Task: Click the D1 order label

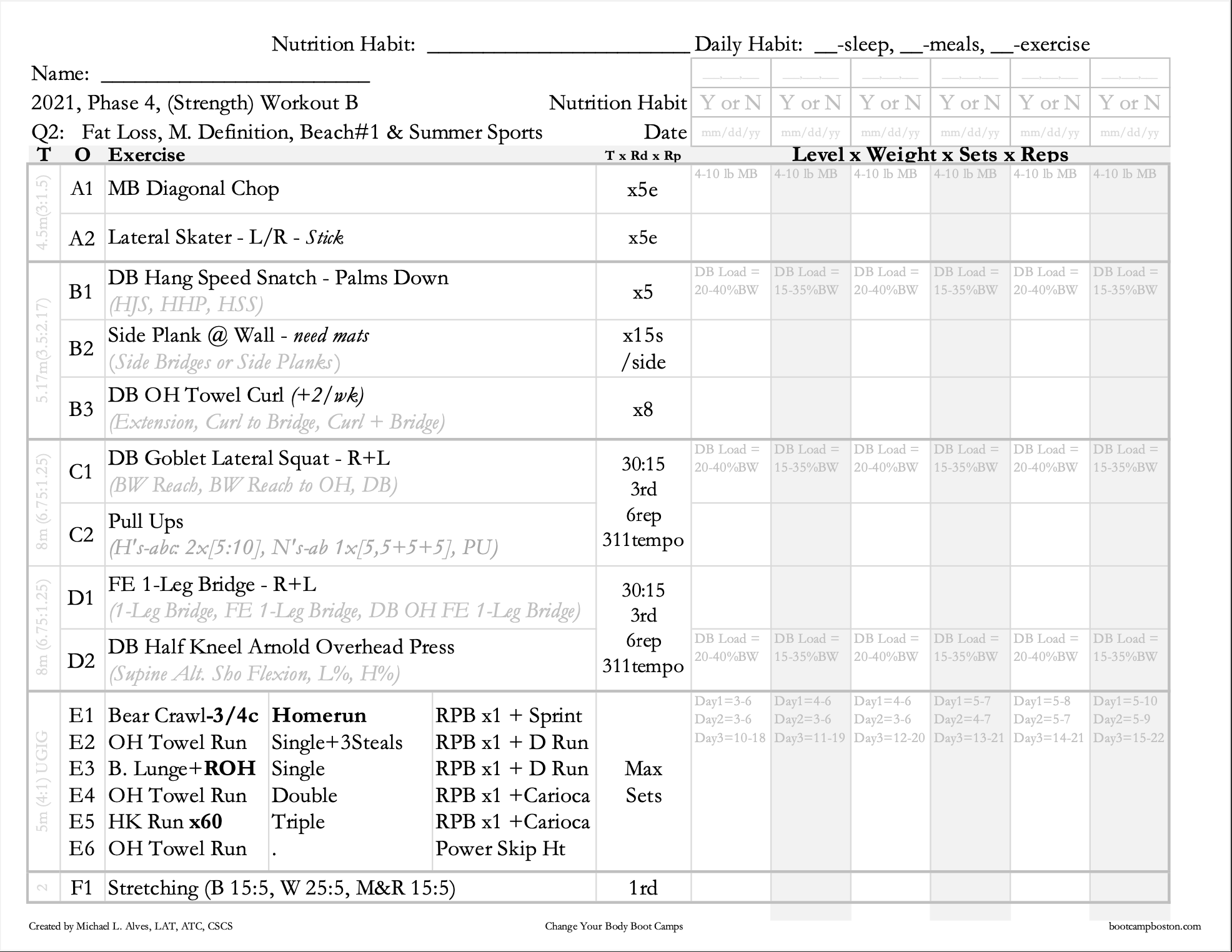Action: 81,598
